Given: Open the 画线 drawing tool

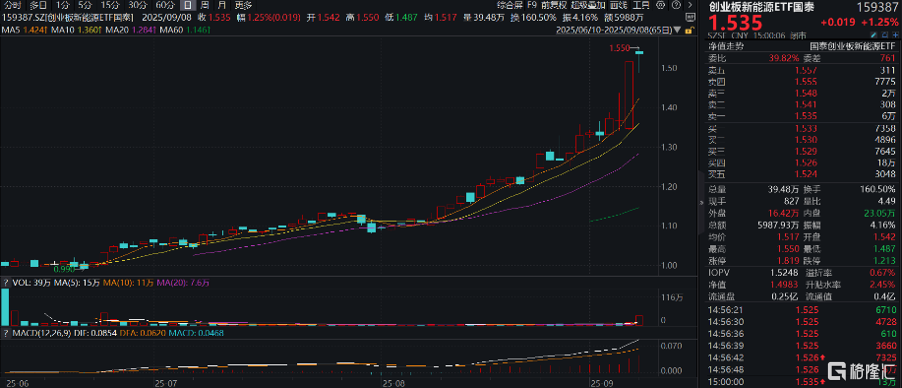Looking at the screenshot, I should pos(618,5).
